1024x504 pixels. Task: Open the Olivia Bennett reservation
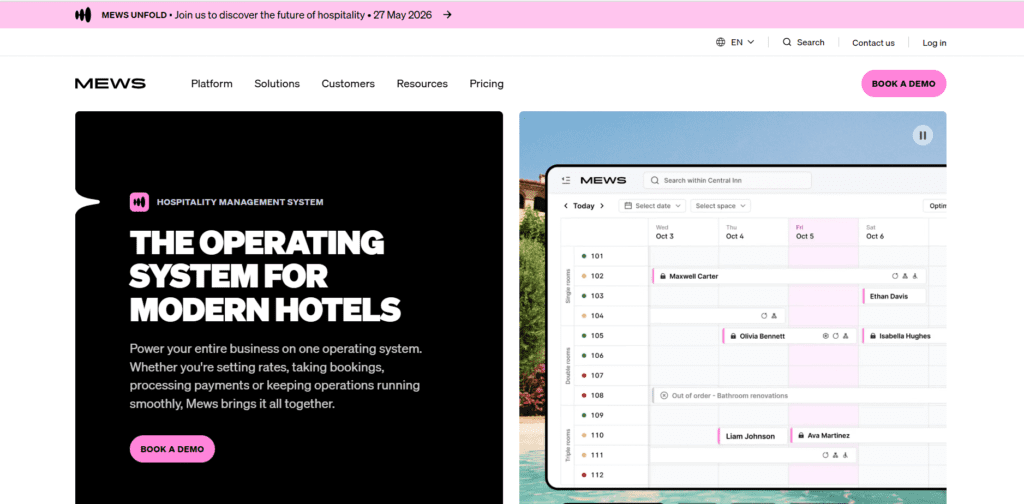(x=789, y=336)
